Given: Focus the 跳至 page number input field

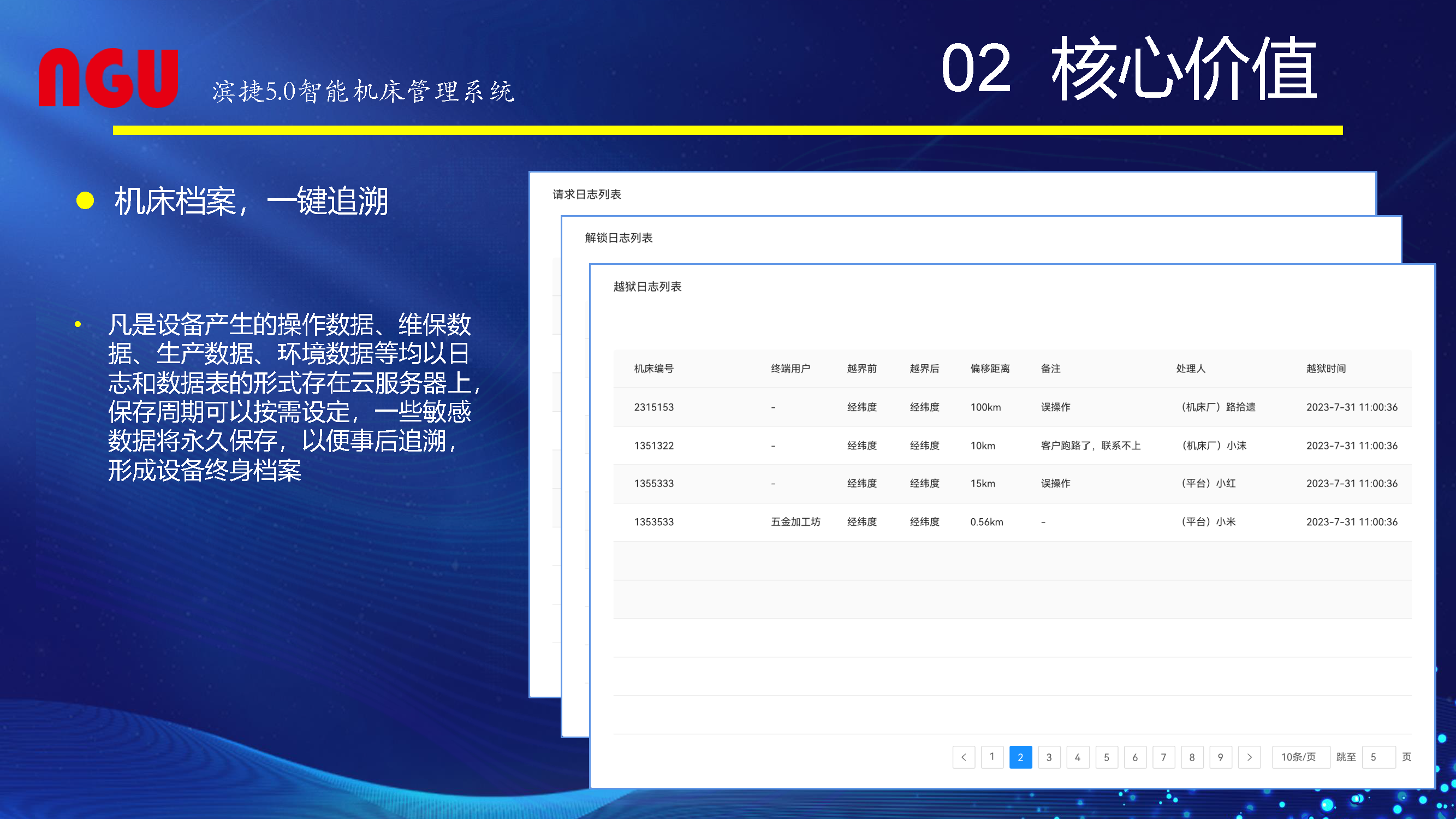Looking at the screenshot, I should tap(1379, 757).
